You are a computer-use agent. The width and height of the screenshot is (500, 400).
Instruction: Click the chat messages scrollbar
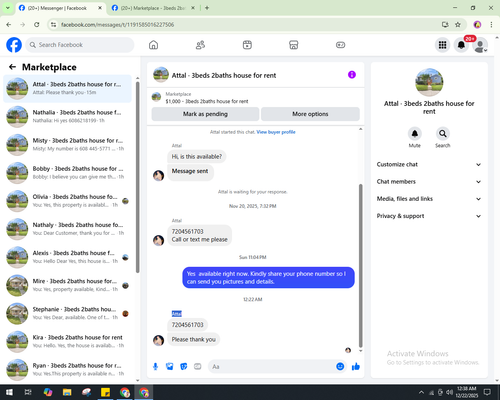[x=360, y=265]
